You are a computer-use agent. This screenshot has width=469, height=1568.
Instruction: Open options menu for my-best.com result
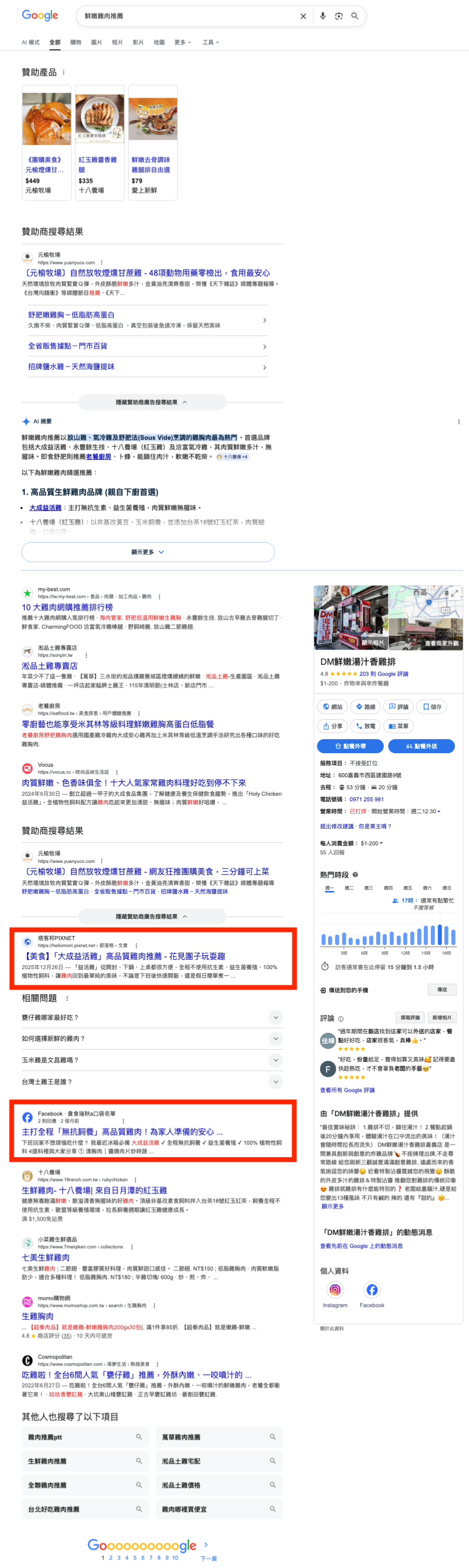tap(159, 596)
